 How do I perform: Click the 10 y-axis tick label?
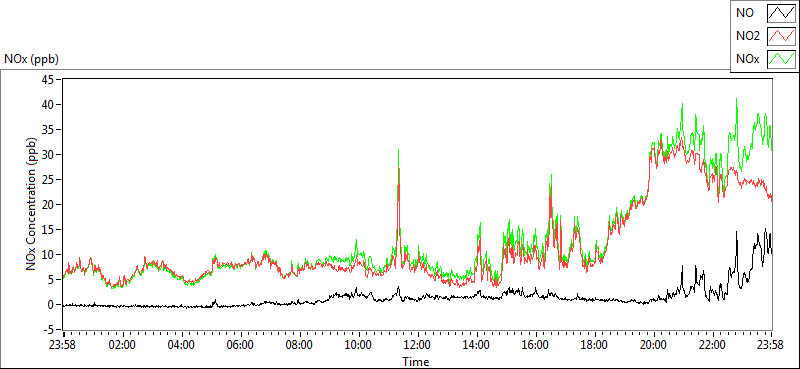point(49,255)
